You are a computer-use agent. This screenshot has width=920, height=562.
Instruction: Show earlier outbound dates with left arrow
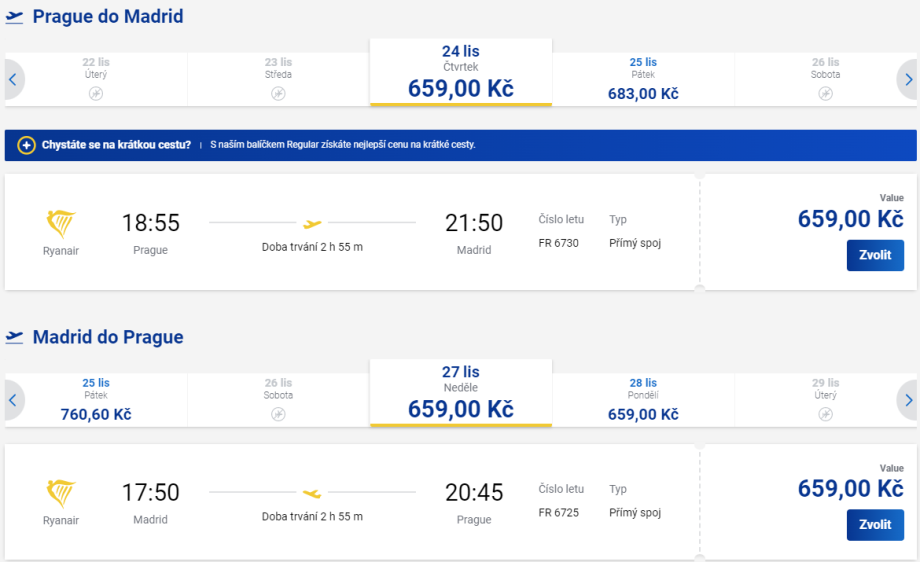(12, 80)
